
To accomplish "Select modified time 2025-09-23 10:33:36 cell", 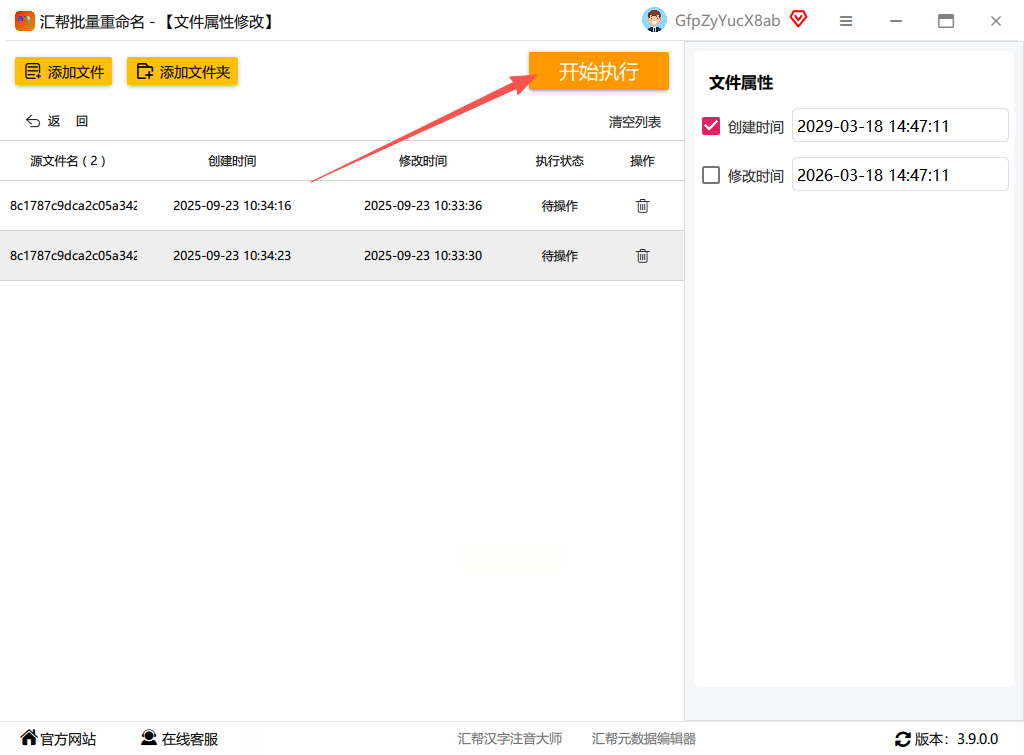I will tap(423, 206).
